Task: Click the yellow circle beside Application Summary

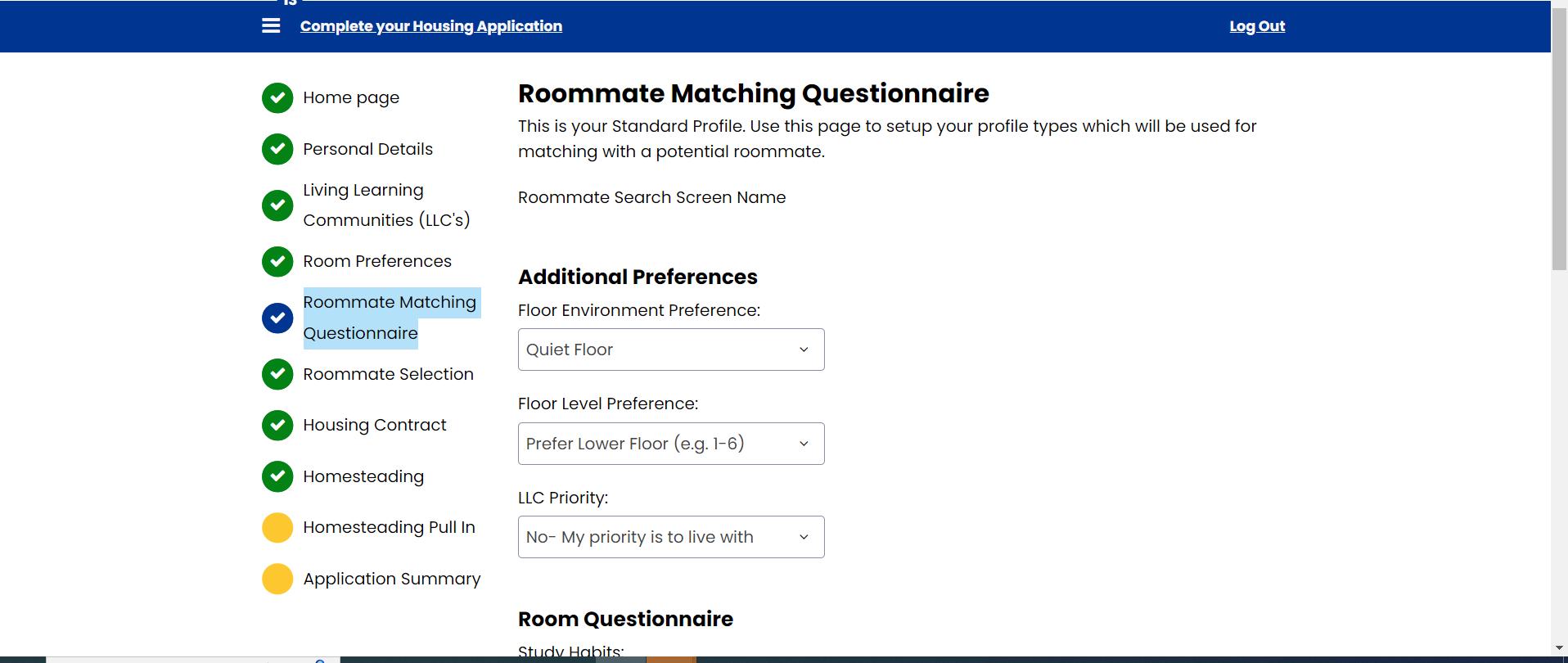Action: pos(277,579)
